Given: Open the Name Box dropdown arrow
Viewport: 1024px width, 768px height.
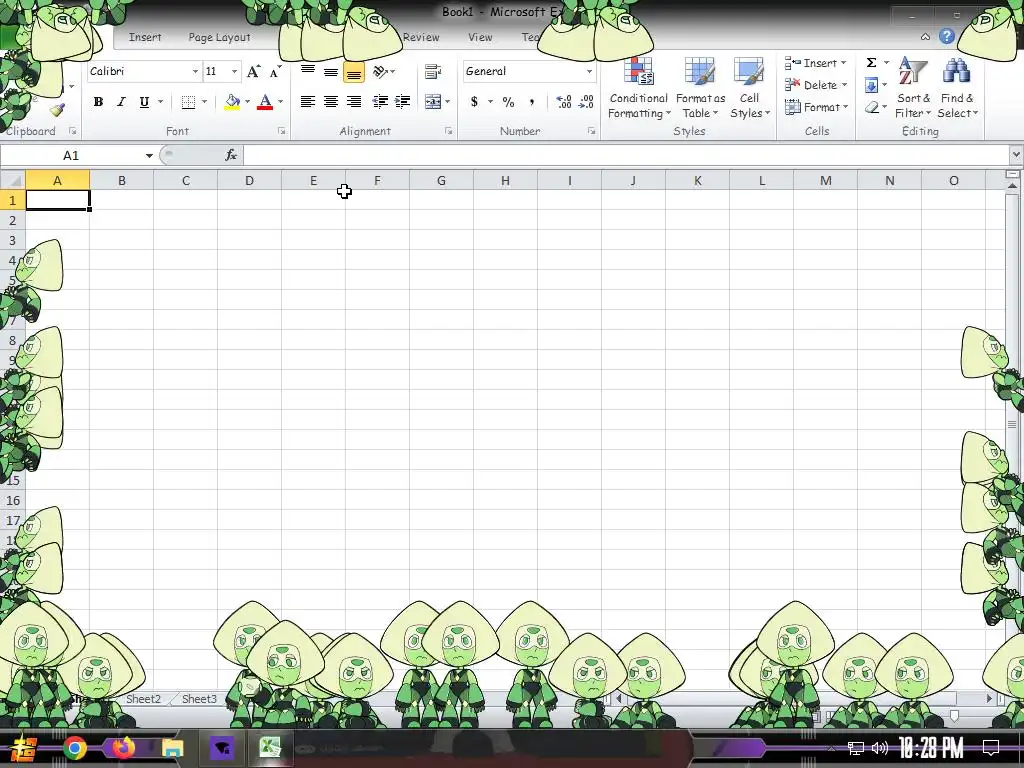Looking at the screenshot, I should click(149, 155).
